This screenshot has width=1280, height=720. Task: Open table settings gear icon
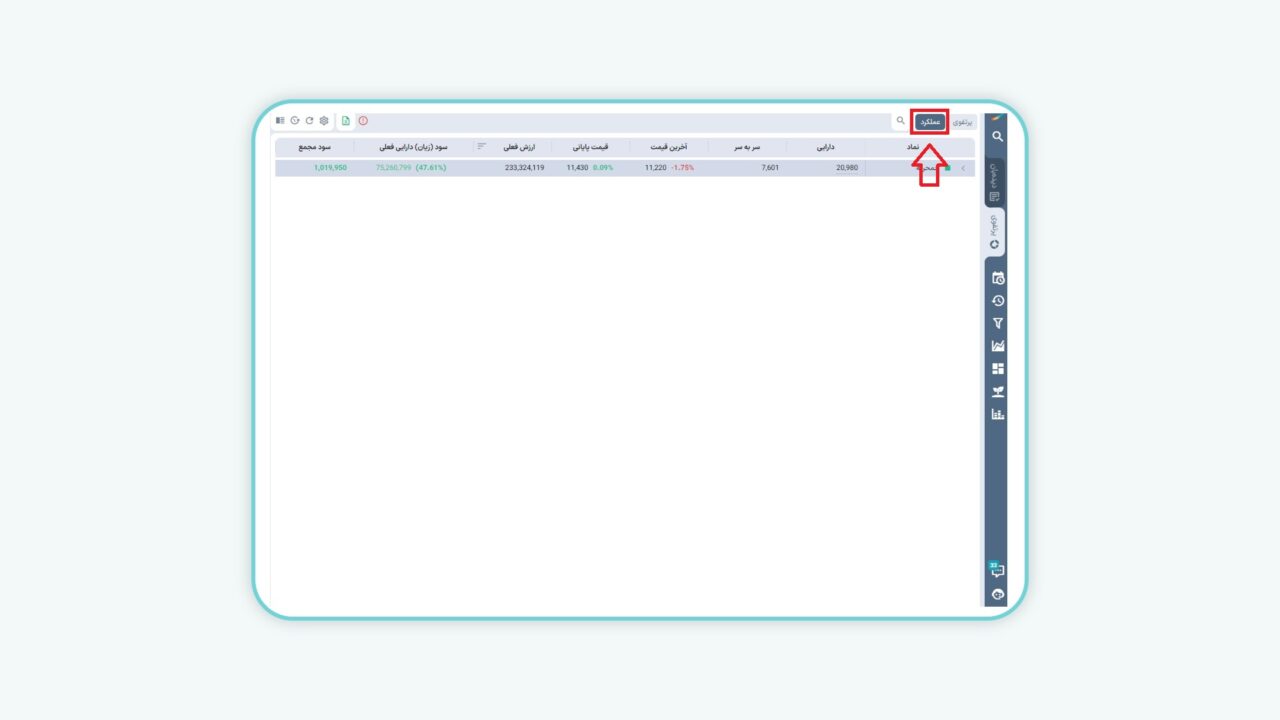[x=324, y=121]
